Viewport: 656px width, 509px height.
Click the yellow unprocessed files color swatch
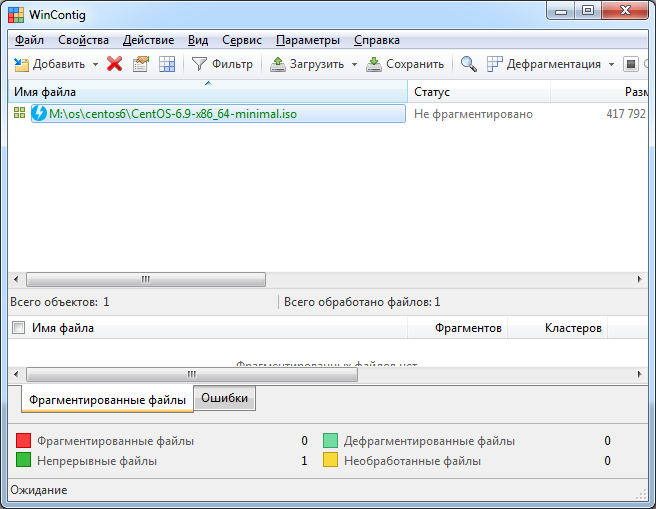pos(331,461)
